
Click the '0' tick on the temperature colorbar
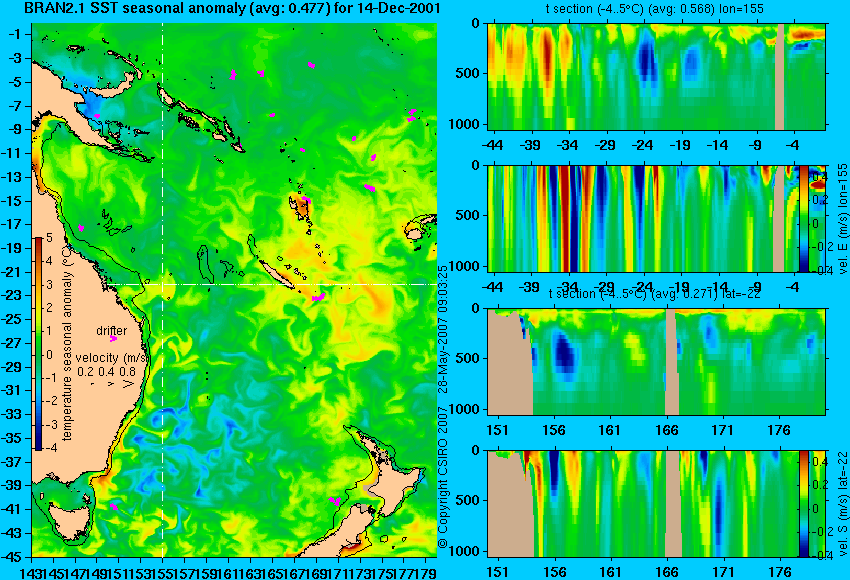[x=49, y=355]
